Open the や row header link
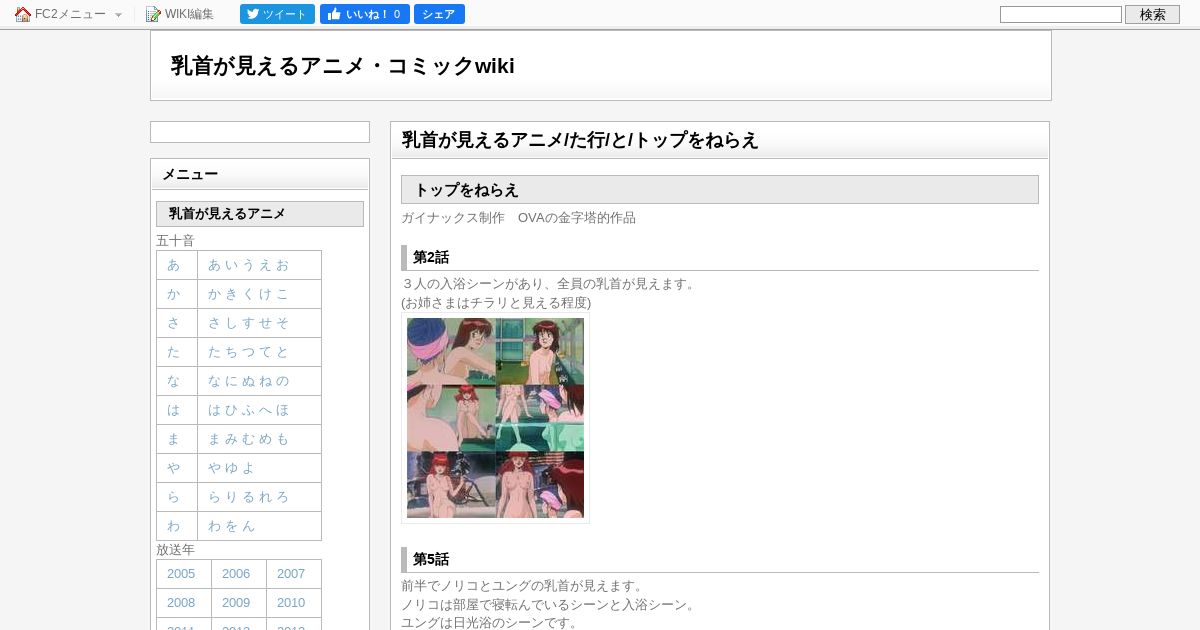 click(174, 468)
